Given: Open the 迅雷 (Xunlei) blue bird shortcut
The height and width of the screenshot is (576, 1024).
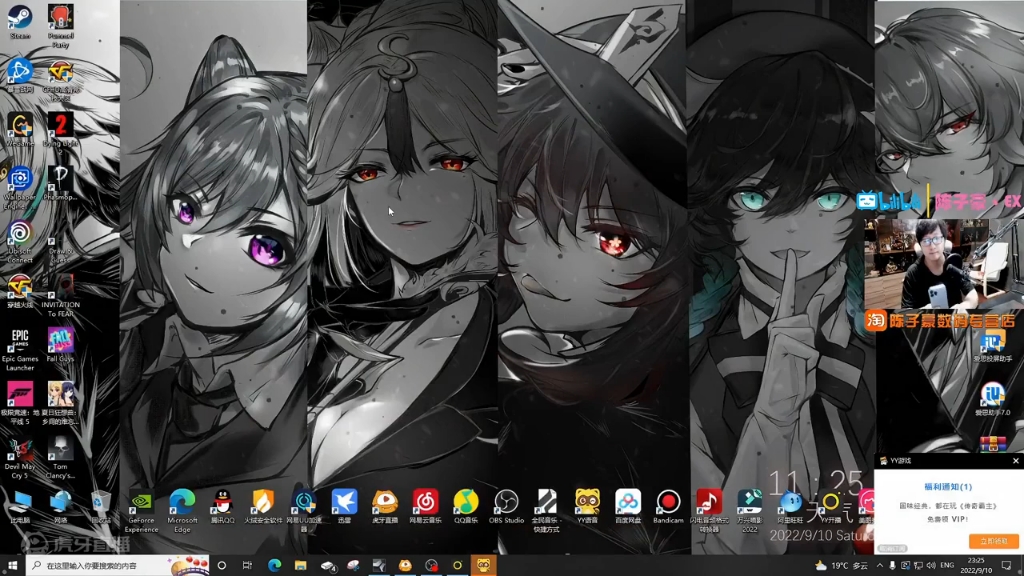Looking at the screenshot, I should [x=344, y=507].
